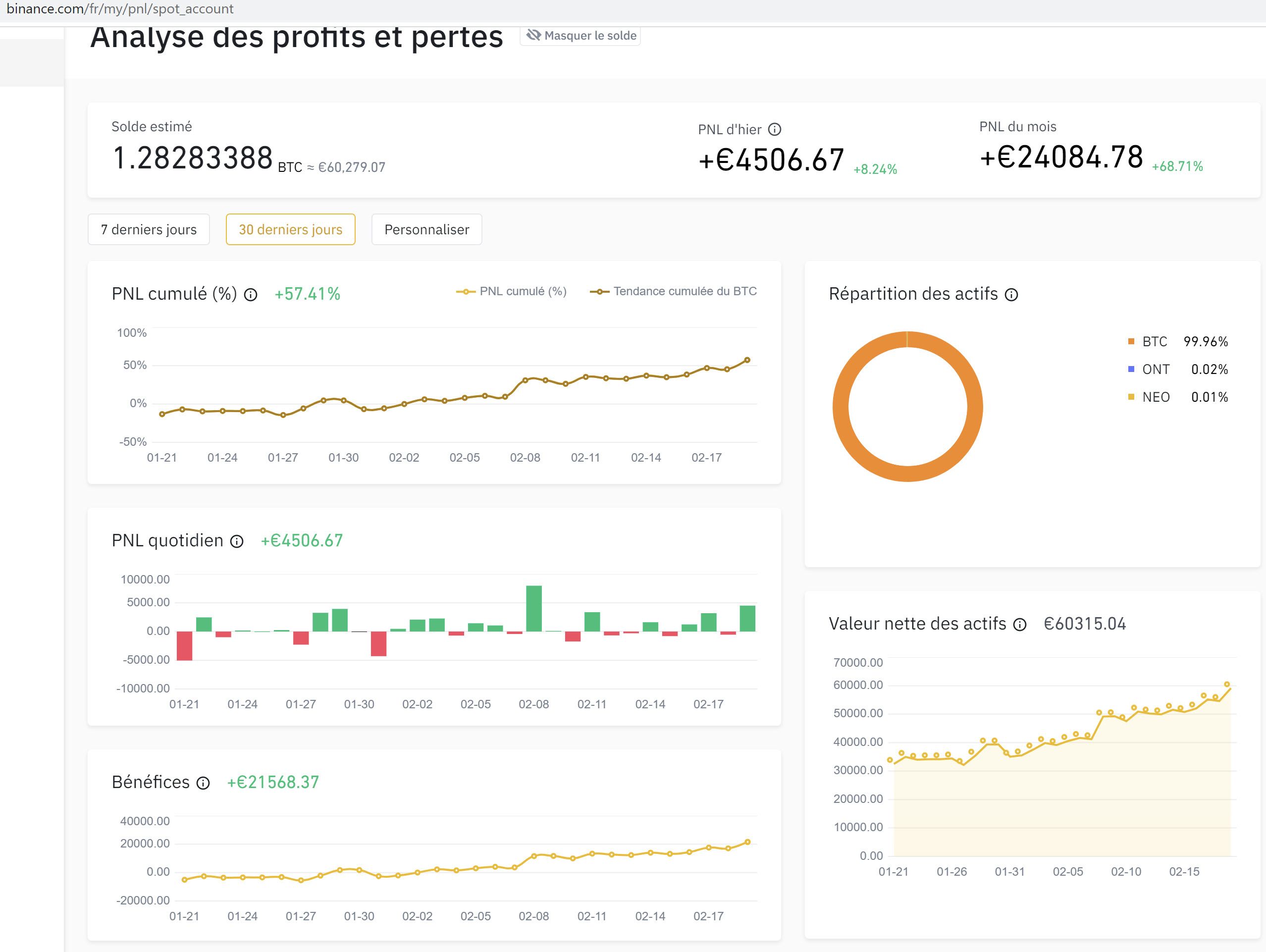Click the last point of Valeur nette chart
1266x952 pixels.
1227,685
